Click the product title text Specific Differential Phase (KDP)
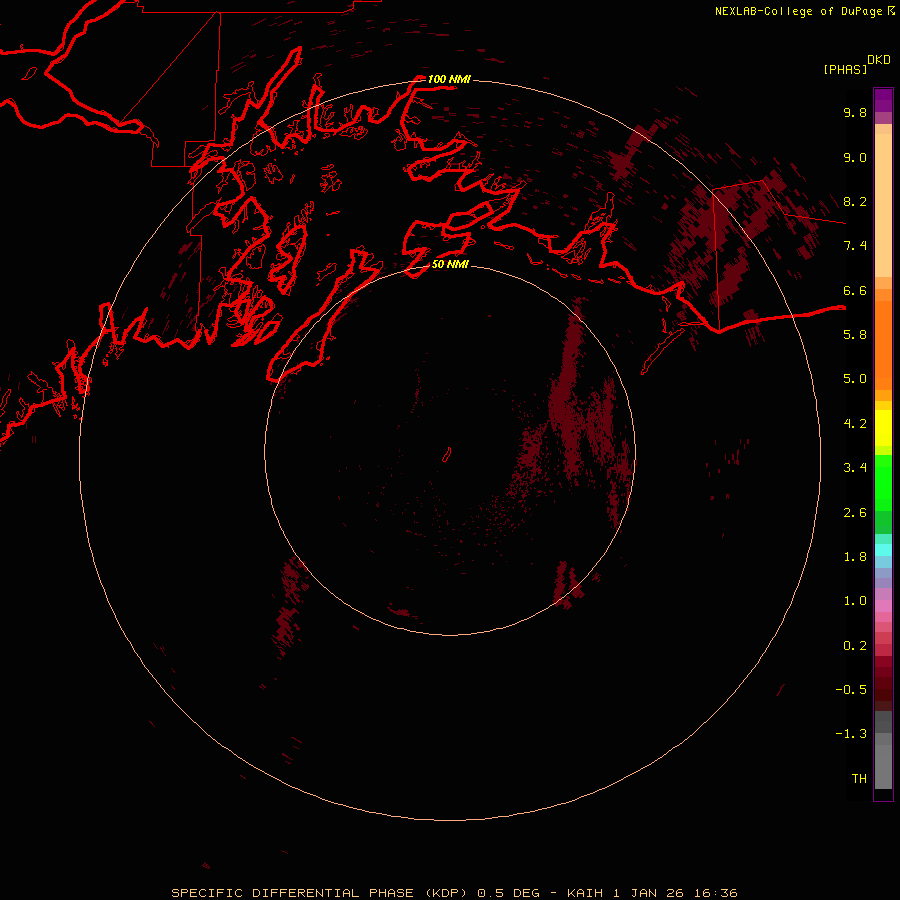Viewport: 900px width, 900px height. point(321,893)
